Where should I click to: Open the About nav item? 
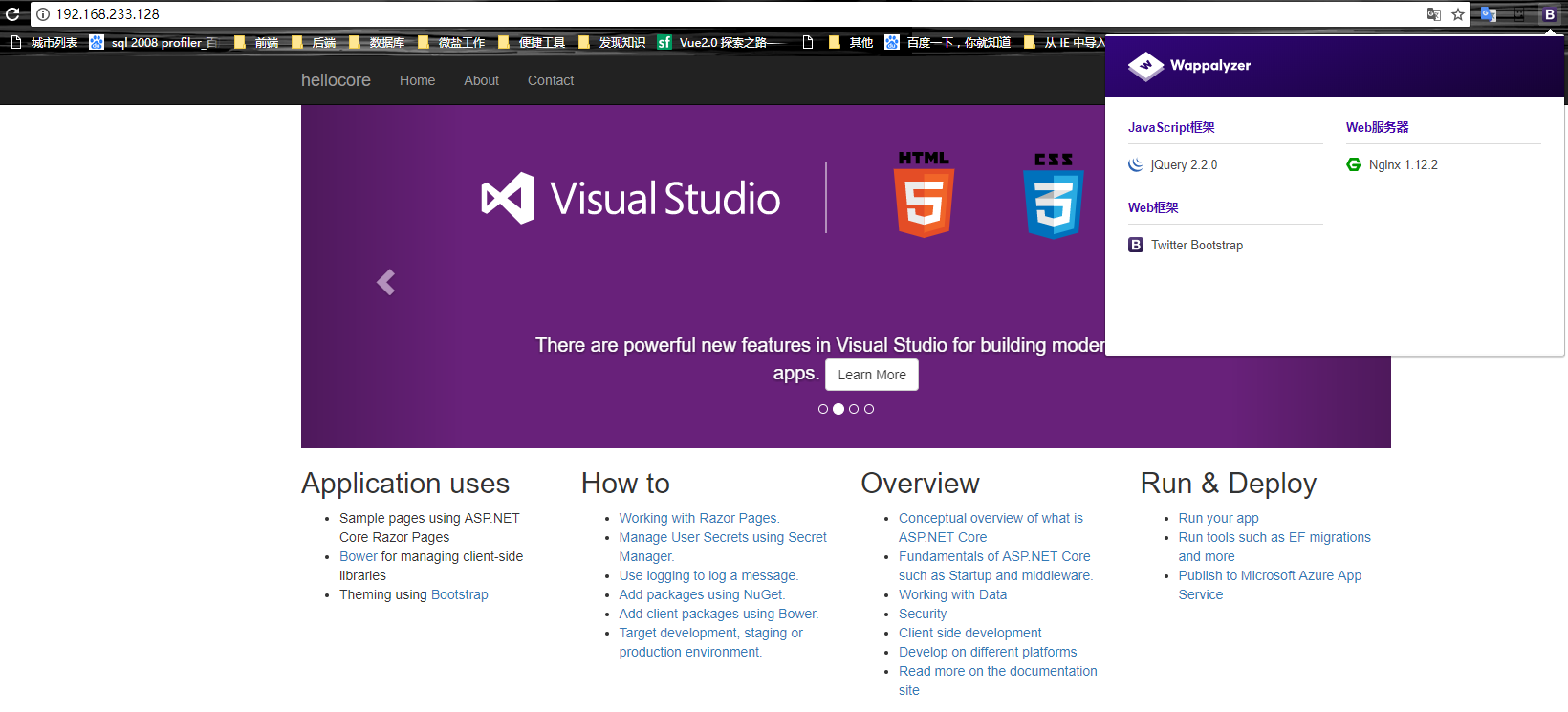coord(481,80)
